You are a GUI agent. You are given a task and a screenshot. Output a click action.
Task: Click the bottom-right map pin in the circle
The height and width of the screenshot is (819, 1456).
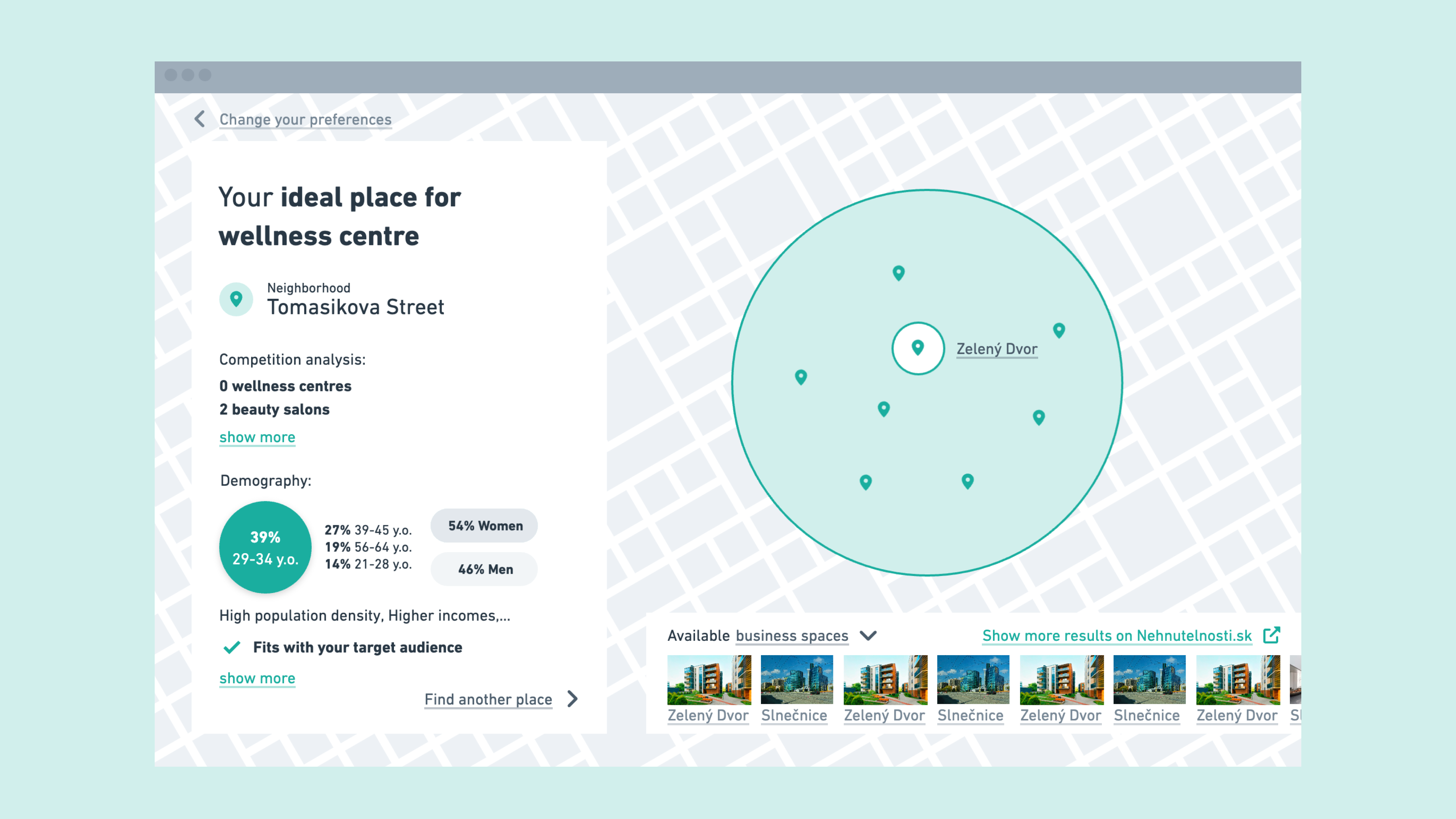pos(968,481)
